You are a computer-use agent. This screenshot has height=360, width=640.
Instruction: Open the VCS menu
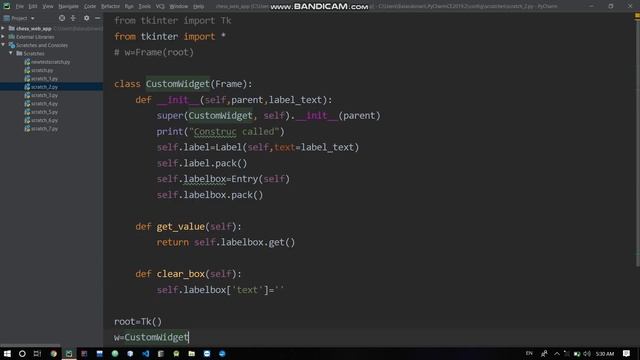[x=160, y=7]
